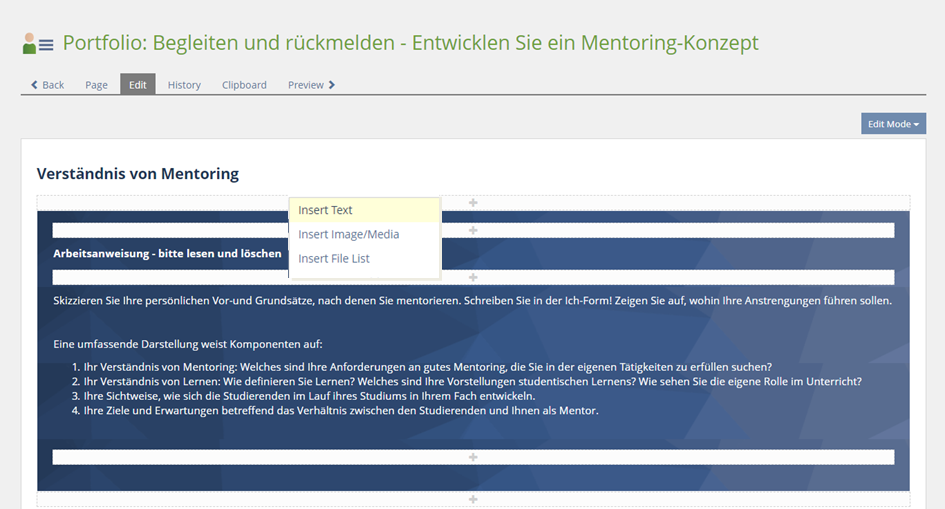Open the hamburger menu next to the avatar
Image resolution: width=945 pixels, height=509 pixels.
click(46, 45)
